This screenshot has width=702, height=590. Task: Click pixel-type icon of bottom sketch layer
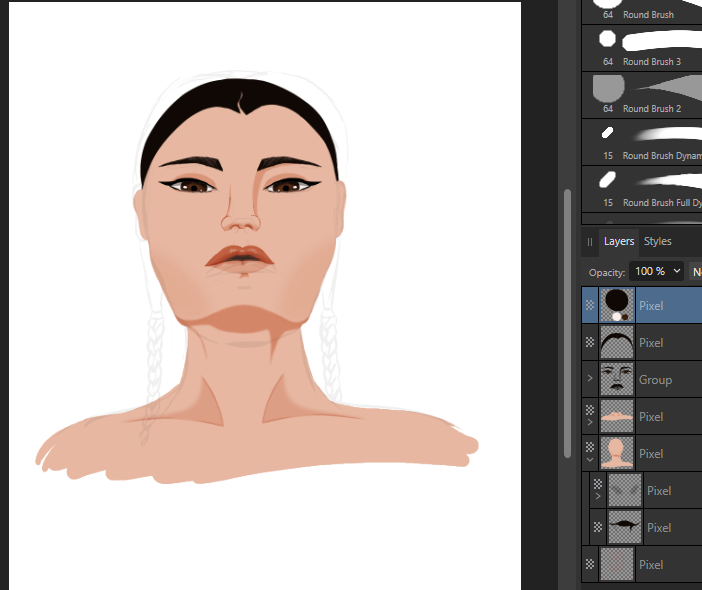[590, 564]
